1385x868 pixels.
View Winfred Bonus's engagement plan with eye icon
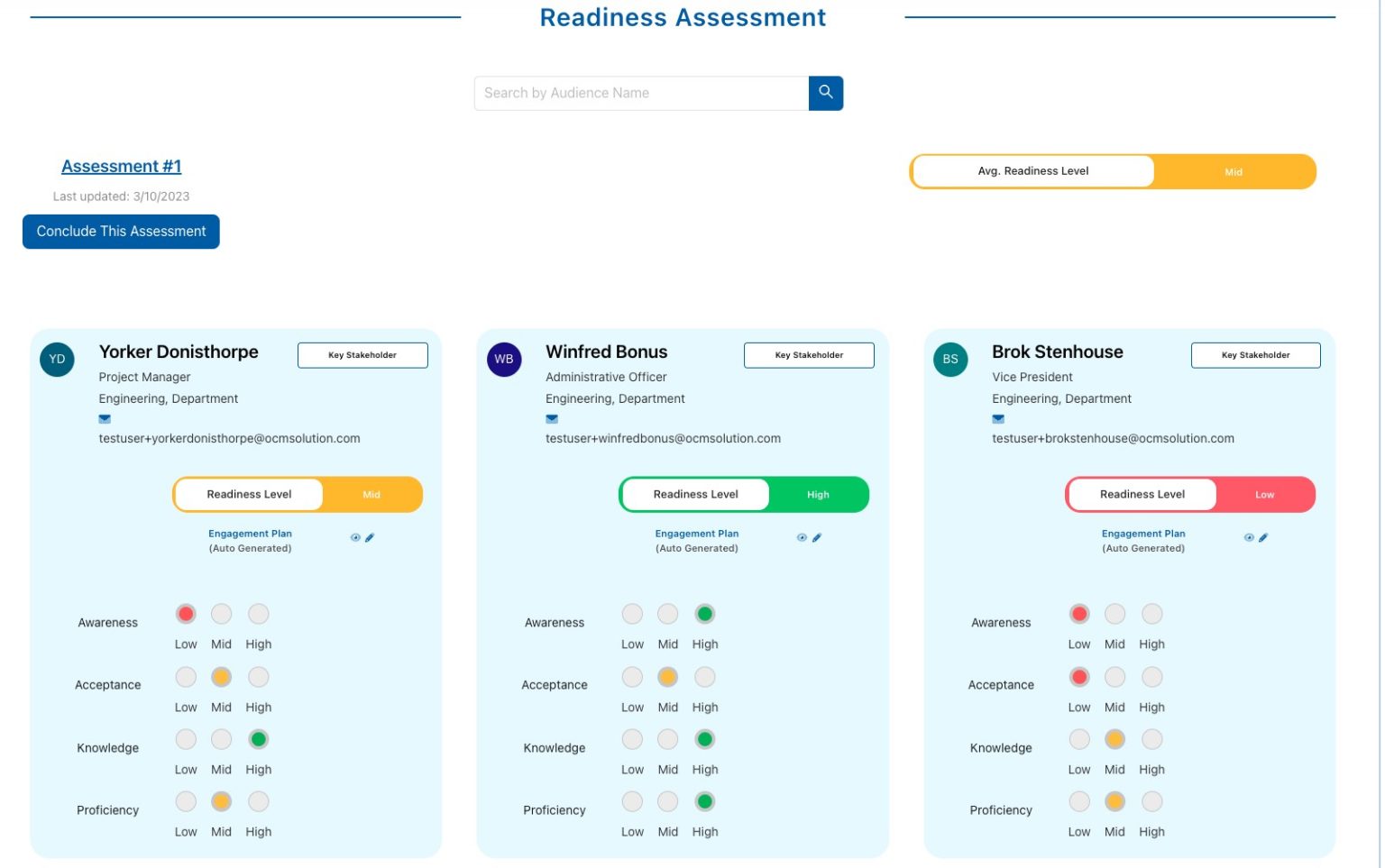point(802,536)
